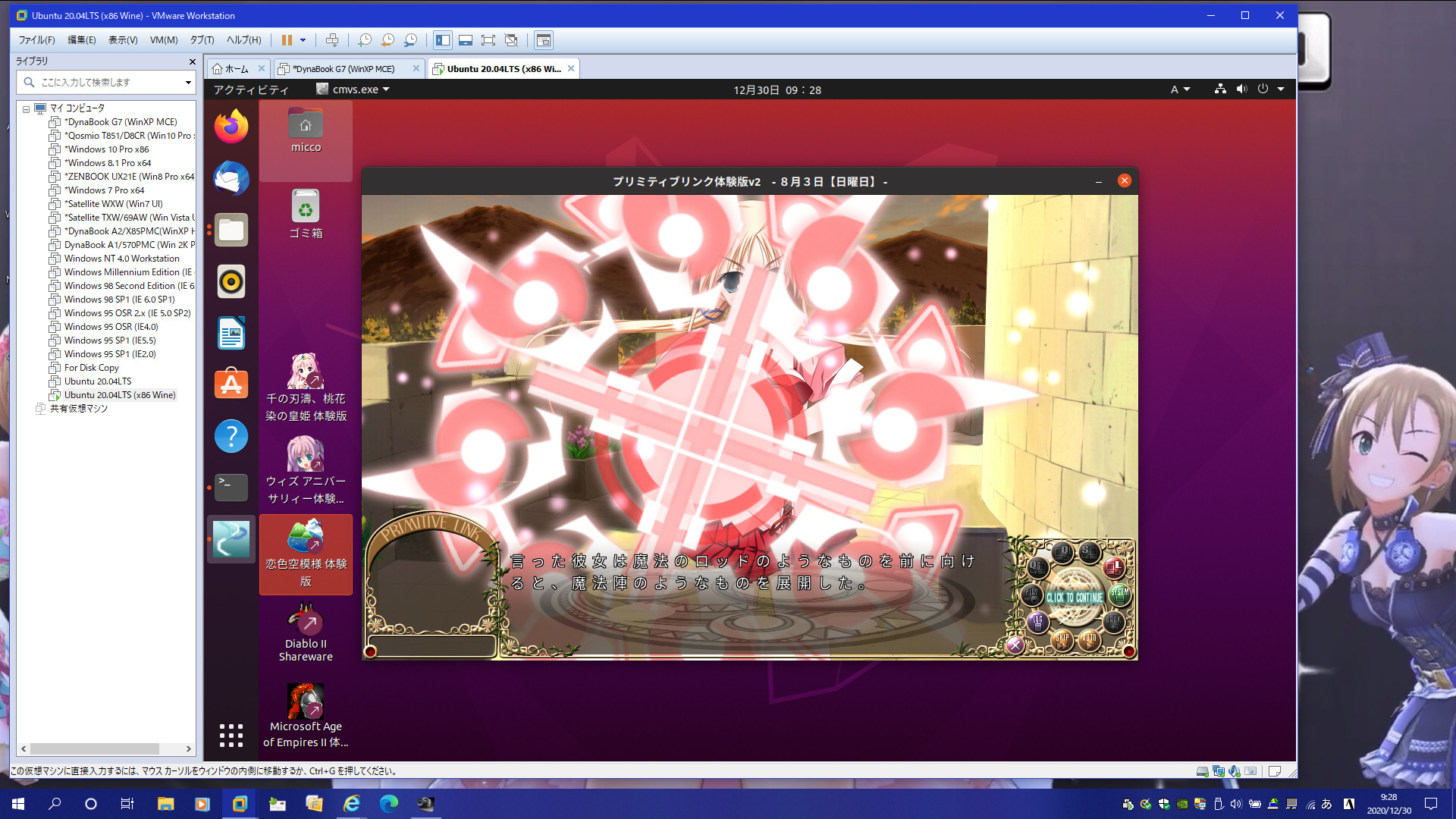The image size is (1456, 819).
Task: Enter full screen mode in VMware
Action: coord(488,40)
